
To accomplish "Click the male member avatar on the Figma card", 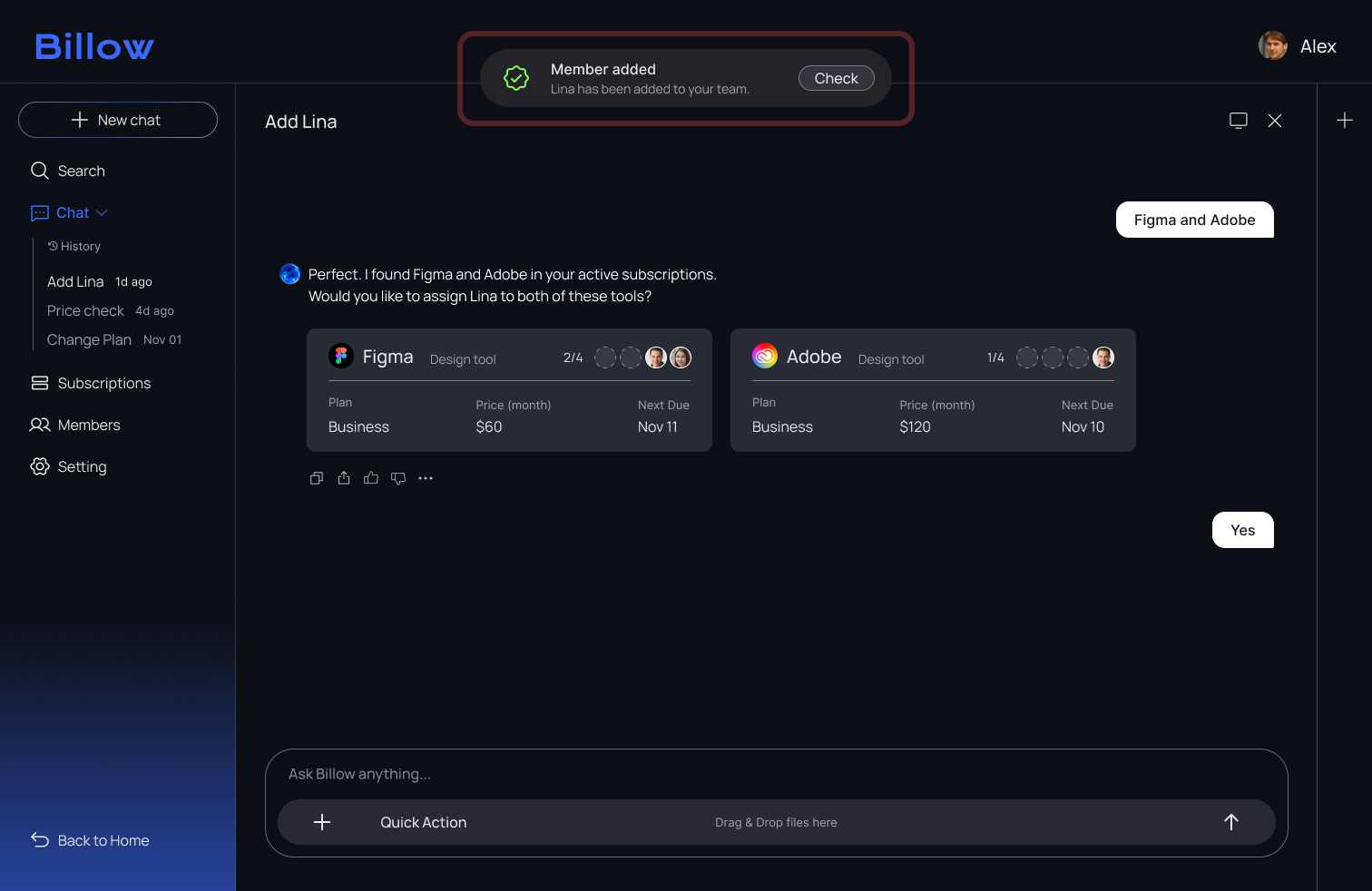I will click(x=656, y=357).
